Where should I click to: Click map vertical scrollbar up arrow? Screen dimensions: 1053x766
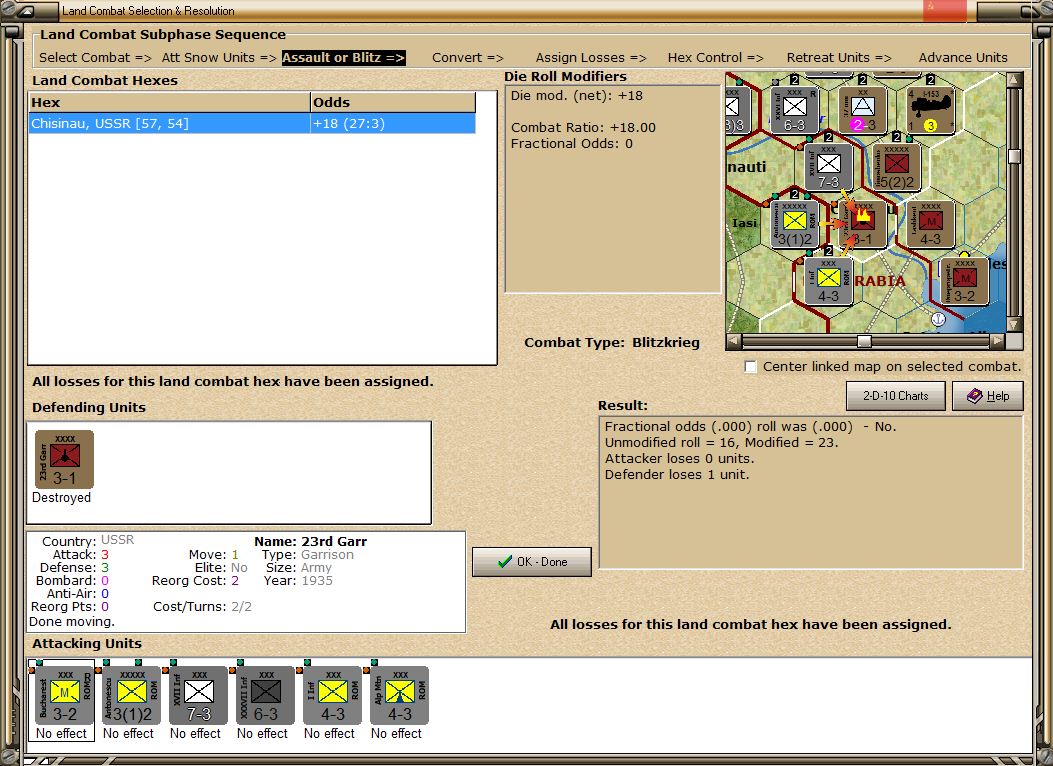pyautogui.click(x=1015, y=80)
